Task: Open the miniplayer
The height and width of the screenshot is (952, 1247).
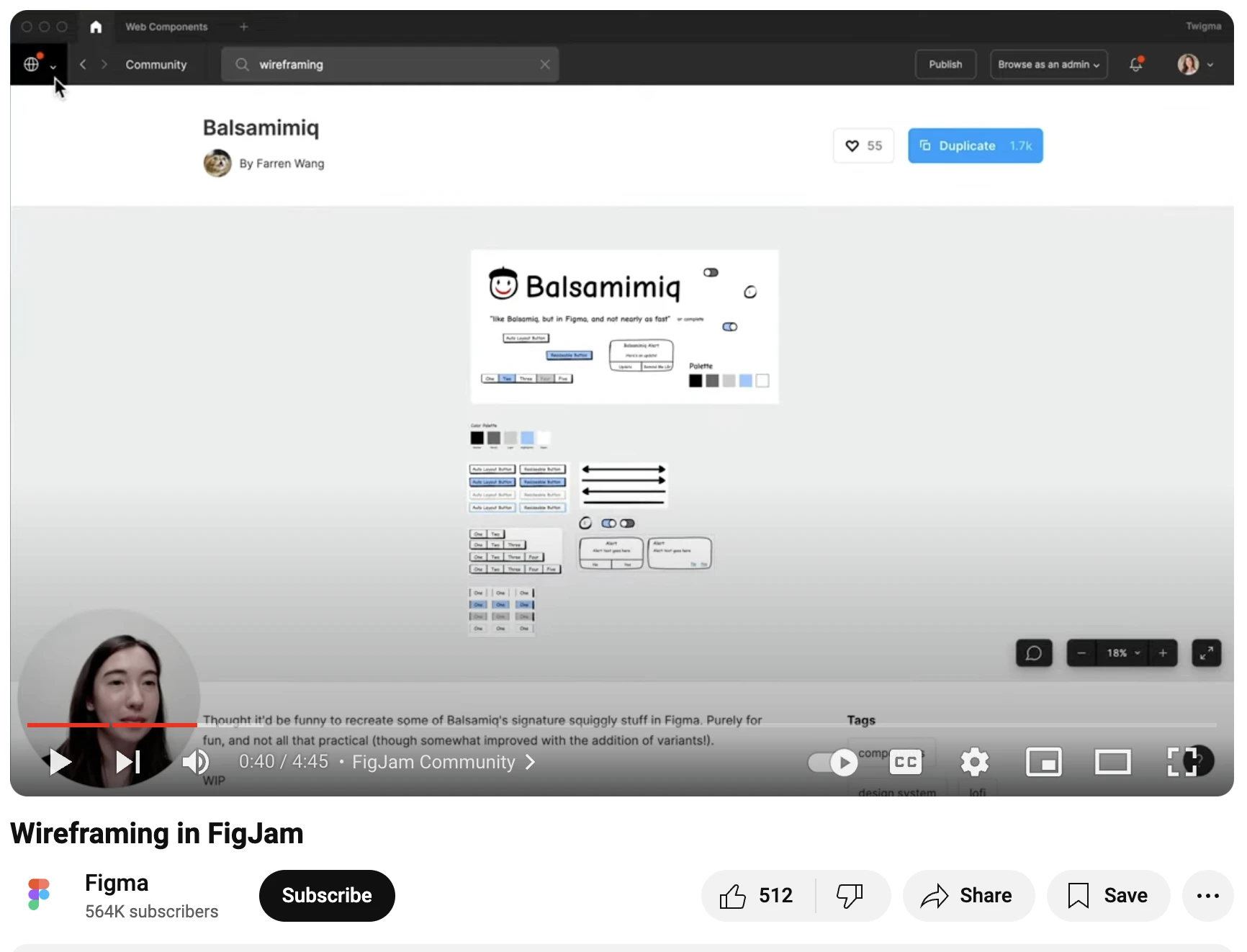Action: [x=1044, y=762]
